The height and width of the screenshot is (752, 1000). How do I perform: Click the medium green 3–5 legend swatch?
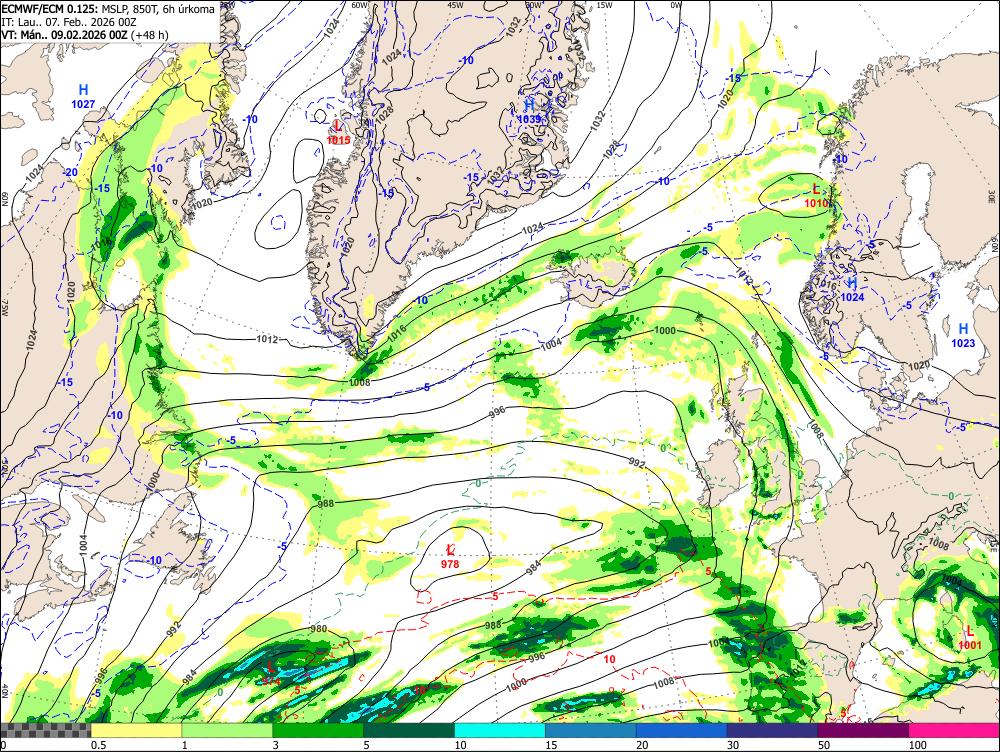click(318, 730)
